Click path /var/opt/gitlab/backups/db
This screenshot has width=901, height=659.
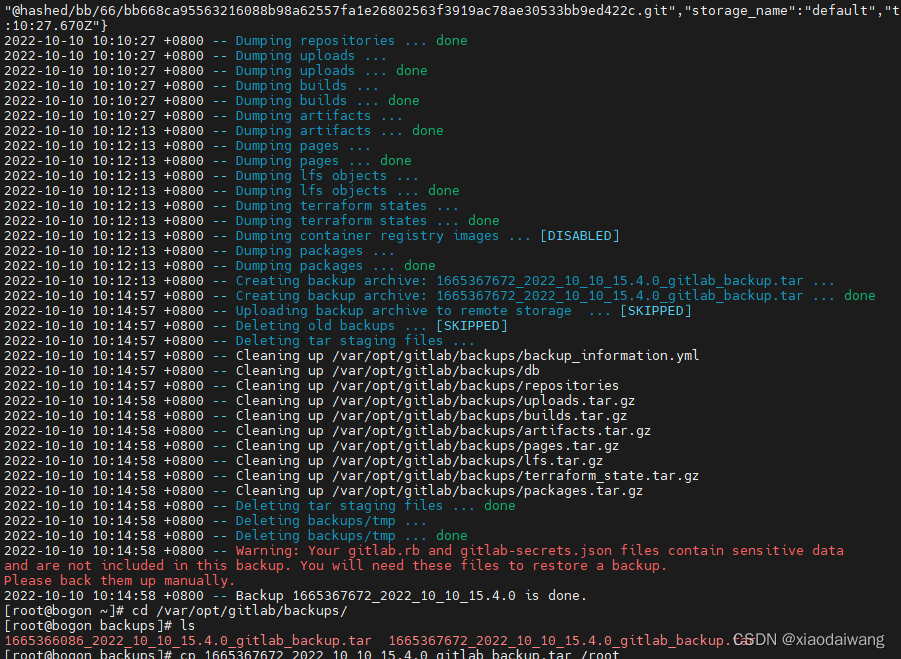point(436,371)
